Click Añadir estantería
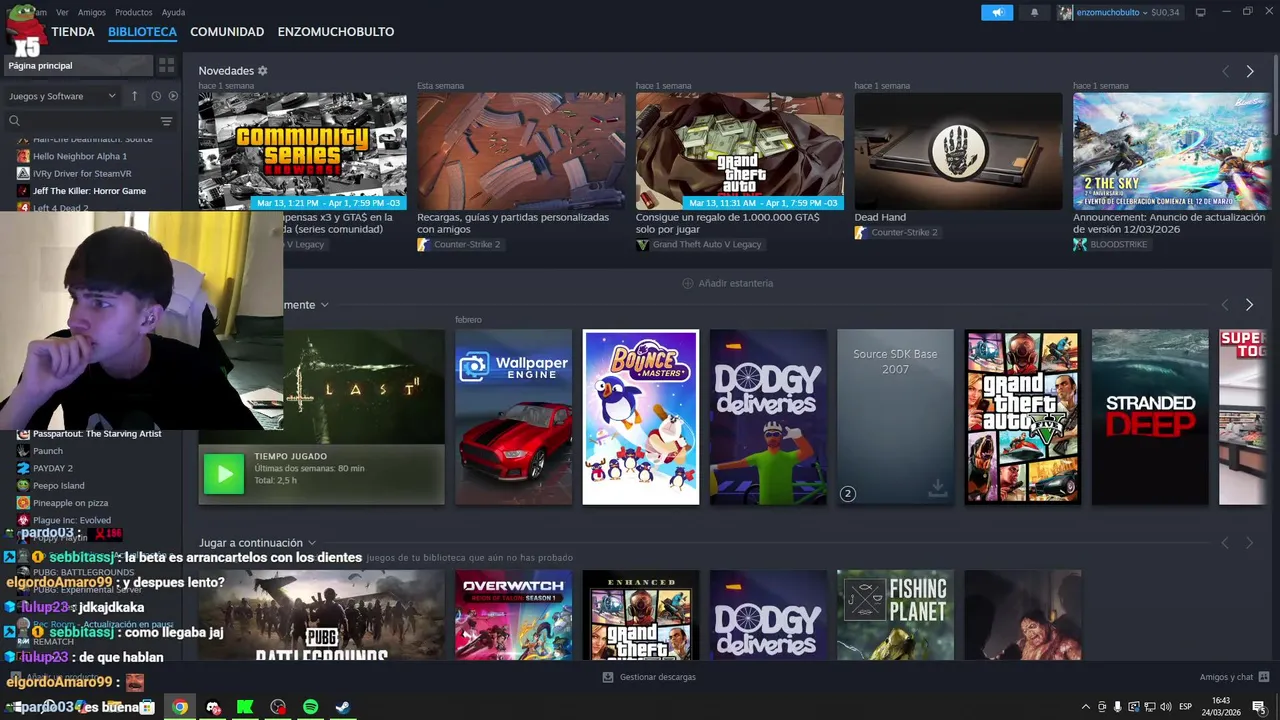Viewport: 1280px width, 720px height. click(x=727, y=283)
